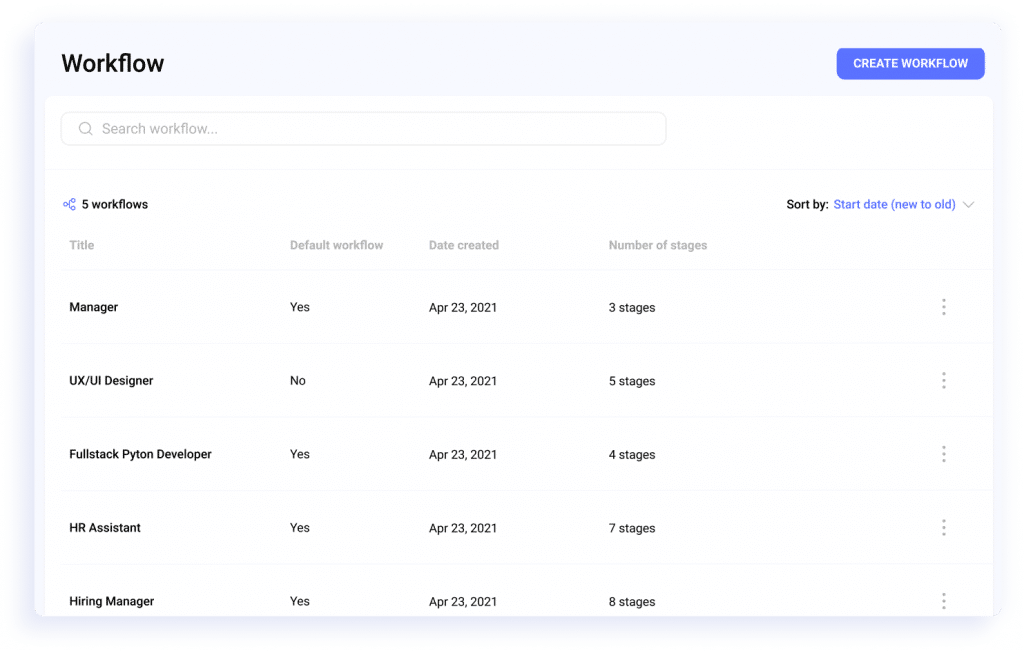Click the Create Workflow button
1024x651 pixels.
(x=910, y=63)
